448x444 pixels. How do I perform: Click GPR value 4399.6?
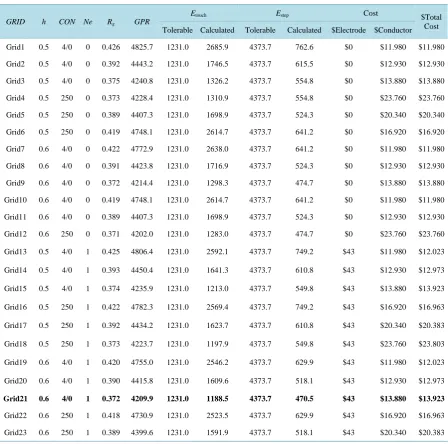[x=142, y=433]
